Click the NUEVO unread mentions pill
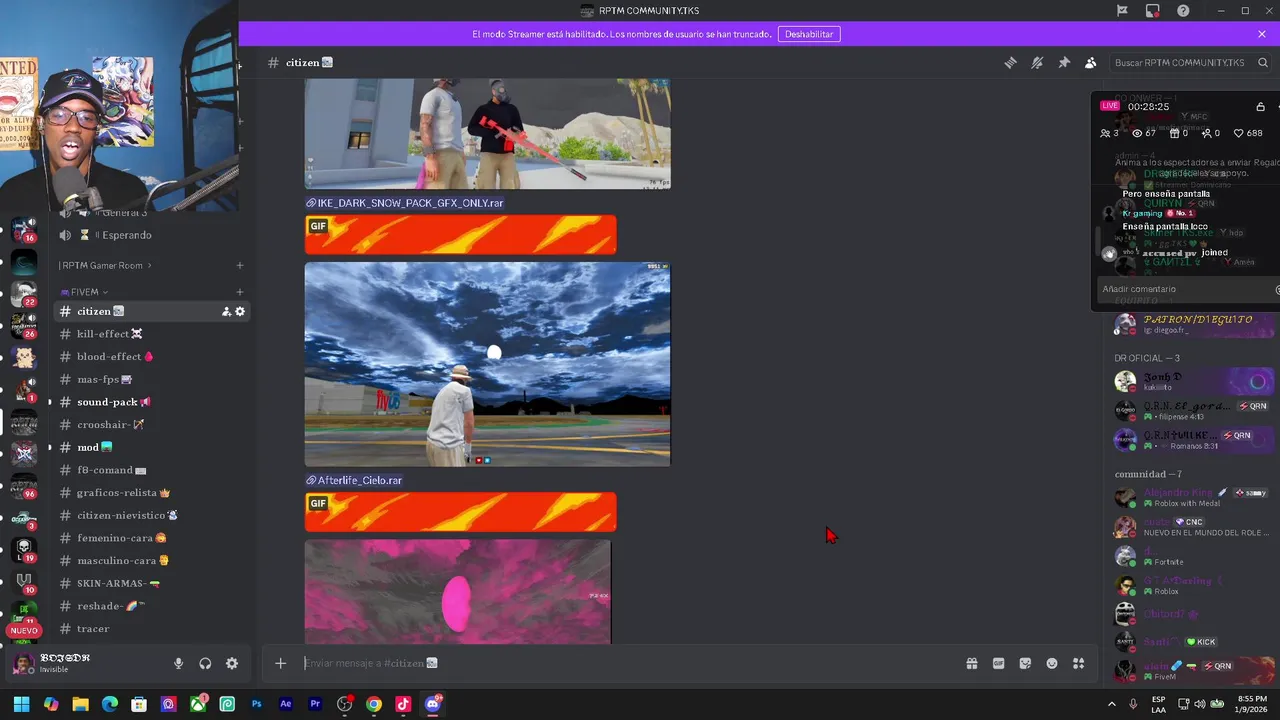1280x720 pixels. coord(24,631)
